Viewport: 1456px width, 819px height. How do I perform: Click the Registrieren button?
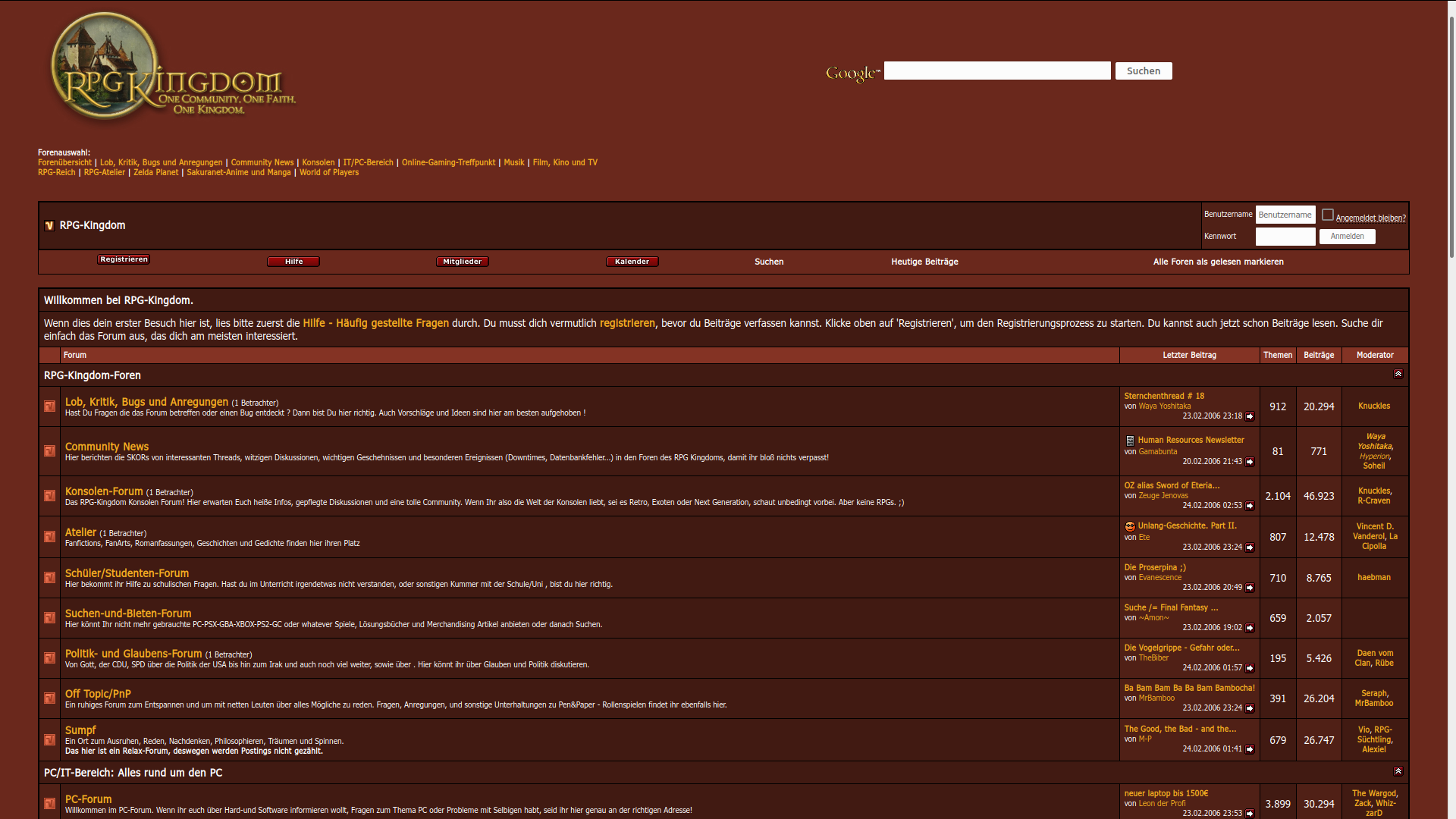coord(124,259)
